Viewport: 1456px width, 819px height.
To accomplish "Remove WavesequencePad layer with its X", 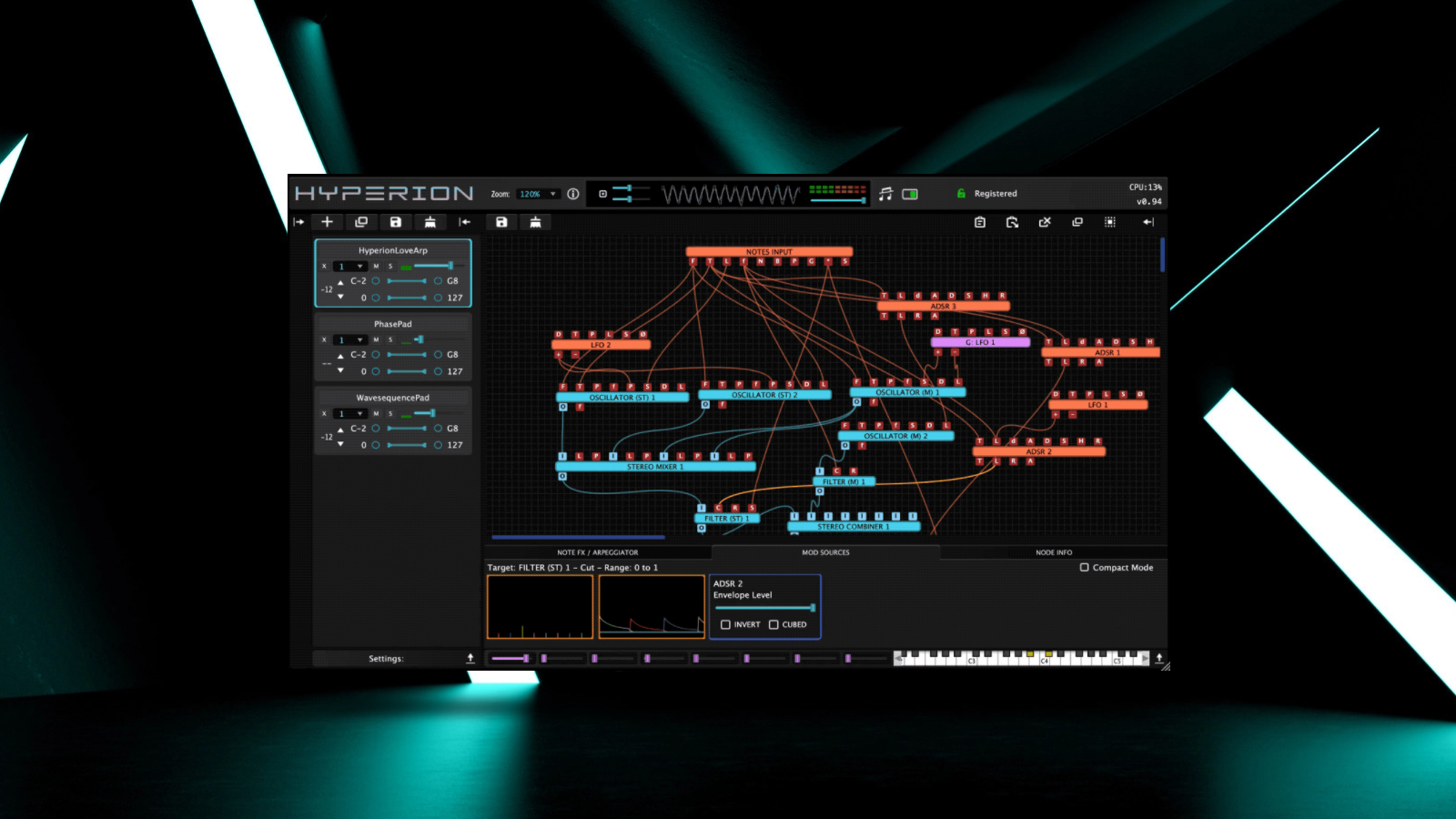I will (x=324, y=414).
